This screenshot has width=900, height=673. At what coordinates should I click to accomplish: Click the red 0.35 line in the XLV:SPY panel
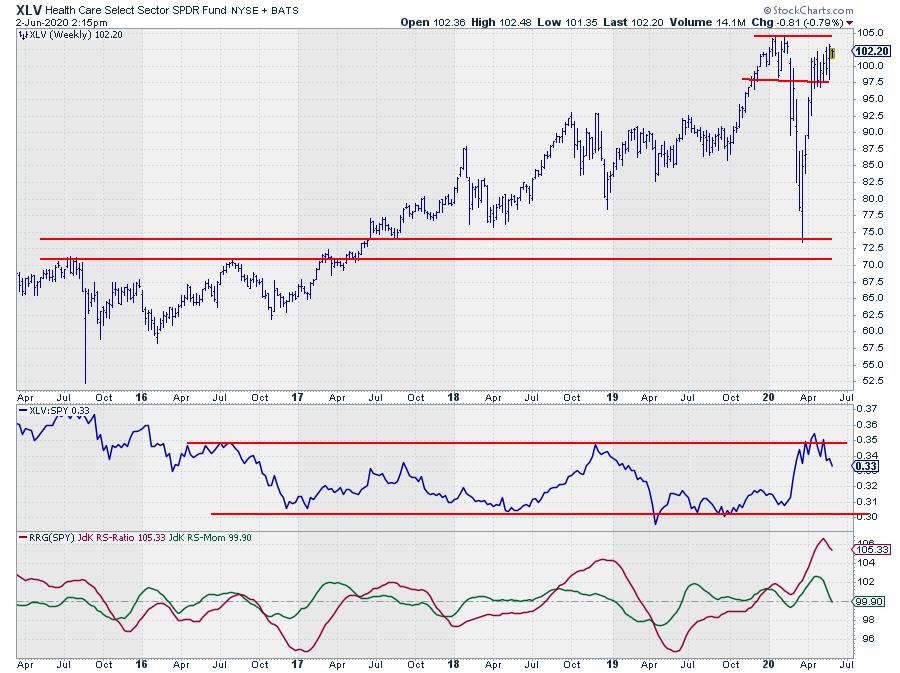coord(500,442)
